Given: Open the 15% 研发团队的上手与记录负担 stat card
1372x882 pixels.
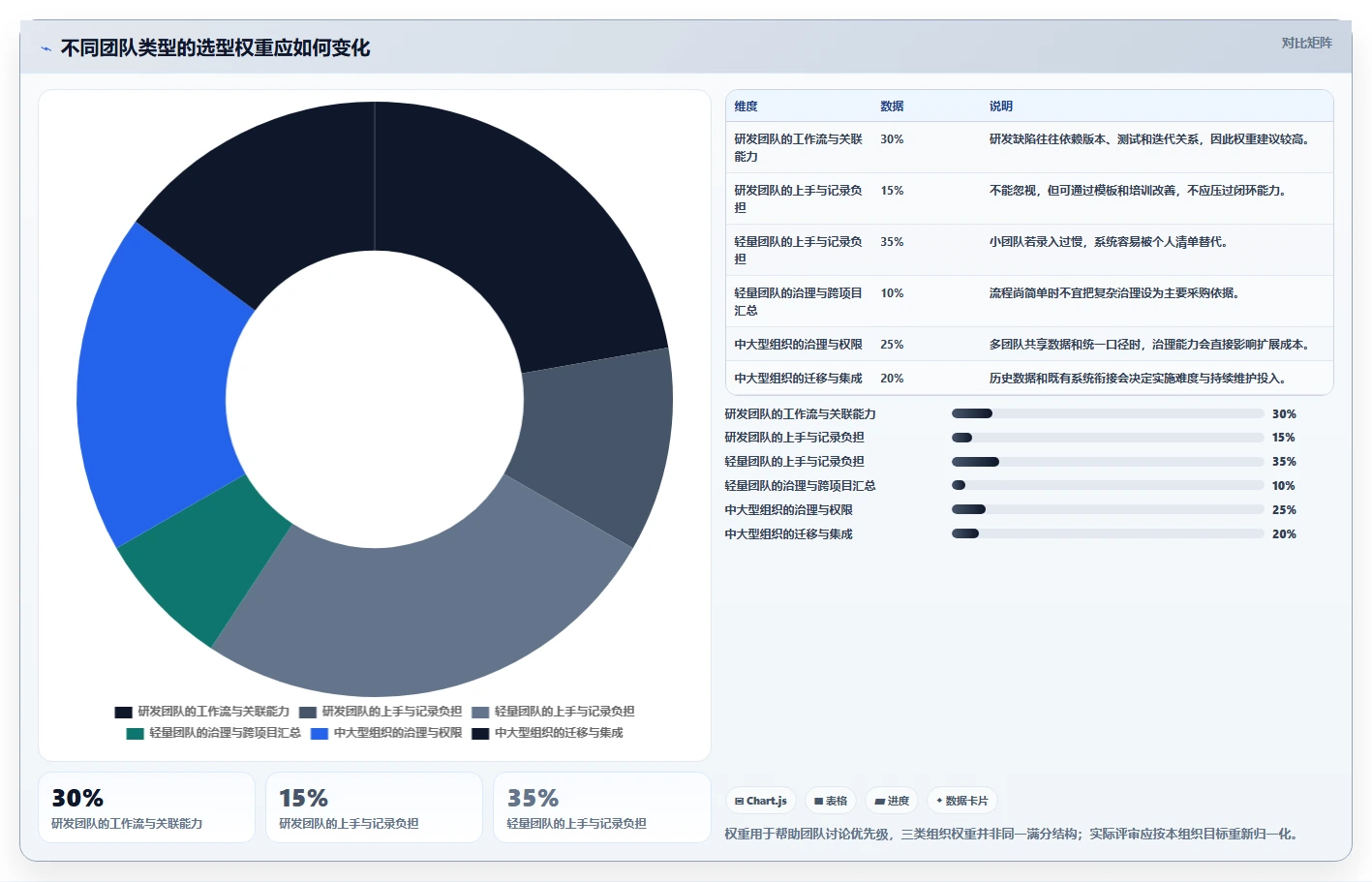Looking at the screenshot, I should [374, 807].
